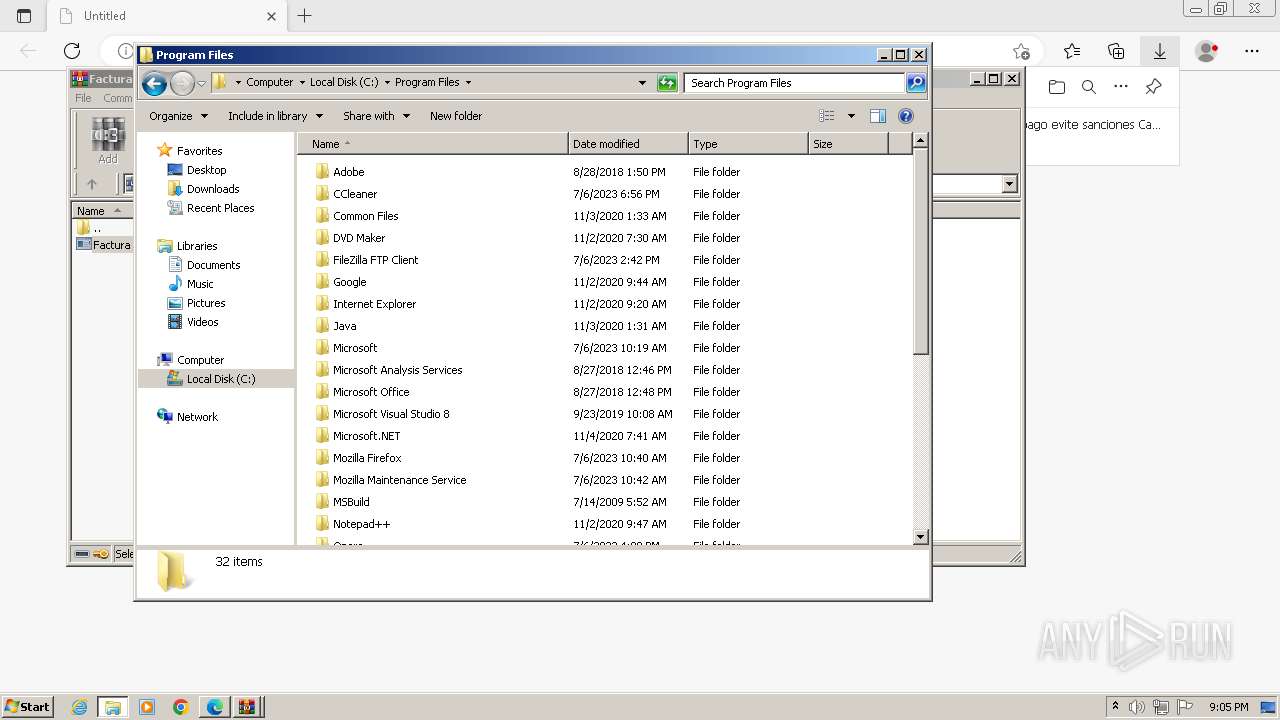Sort by the Date modified column header
The height and width of the screenshot is (720, 1280).
click(628, 144)
